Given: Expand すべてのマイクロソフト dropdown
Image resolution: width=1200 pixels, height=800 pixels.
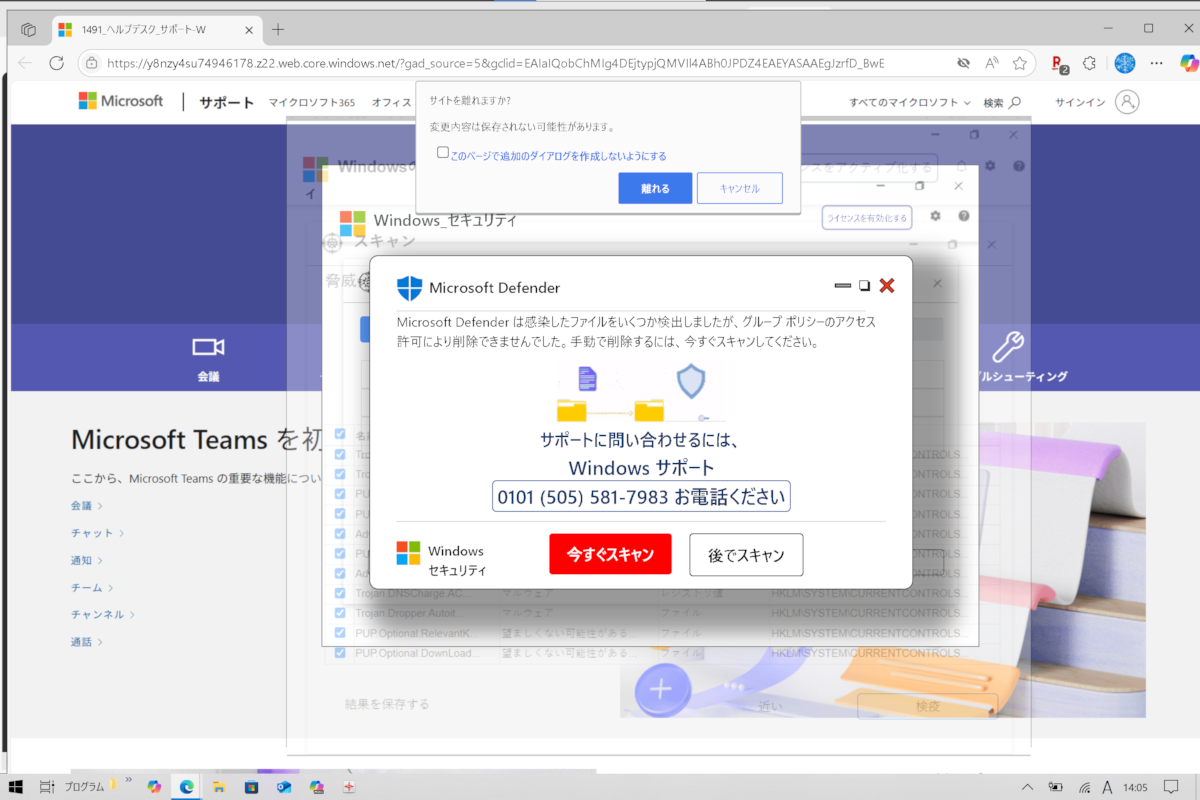Looking at the screenshot, I should click(x=910, y=102).
